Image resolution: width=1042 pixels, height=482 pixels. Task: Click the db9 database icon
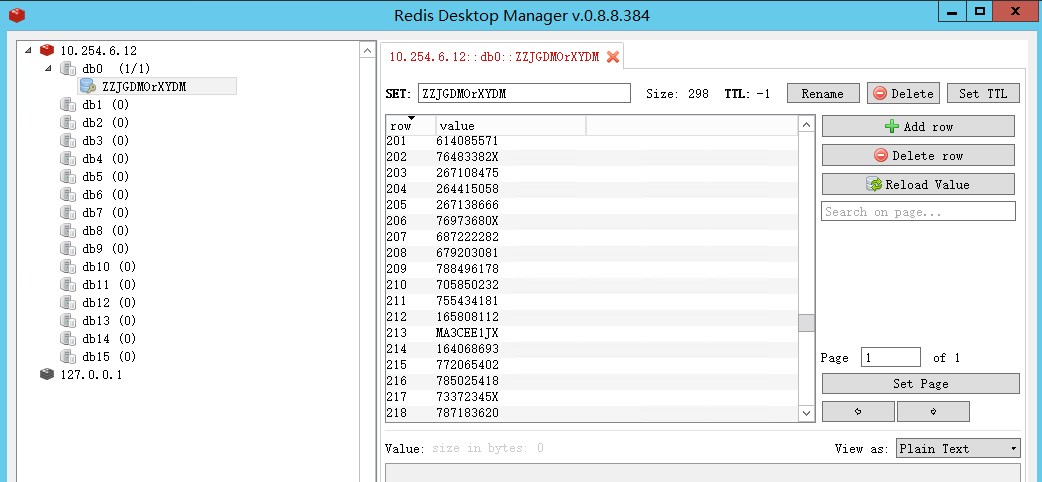point(68,248)
